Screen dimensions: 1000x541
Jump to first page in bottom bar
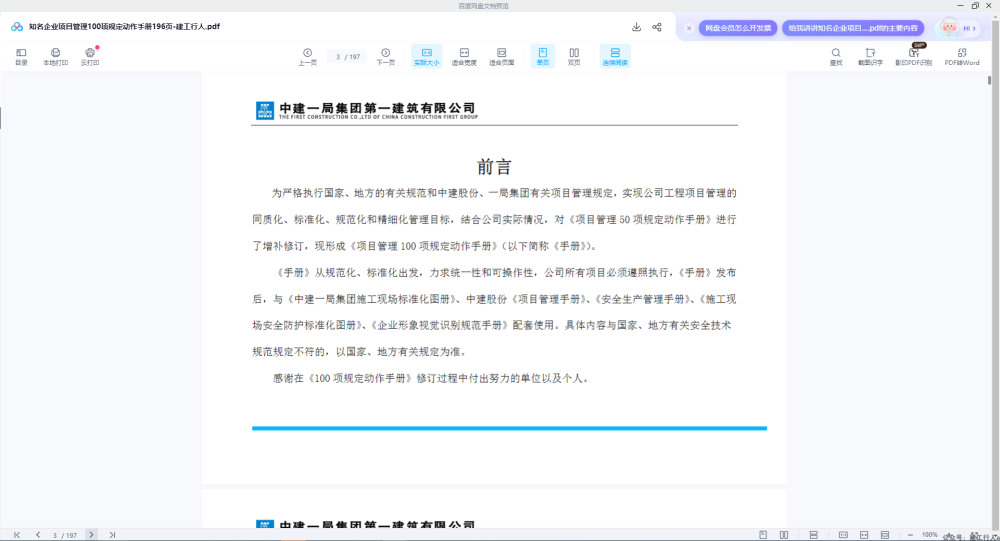click(x=17, y=535)
